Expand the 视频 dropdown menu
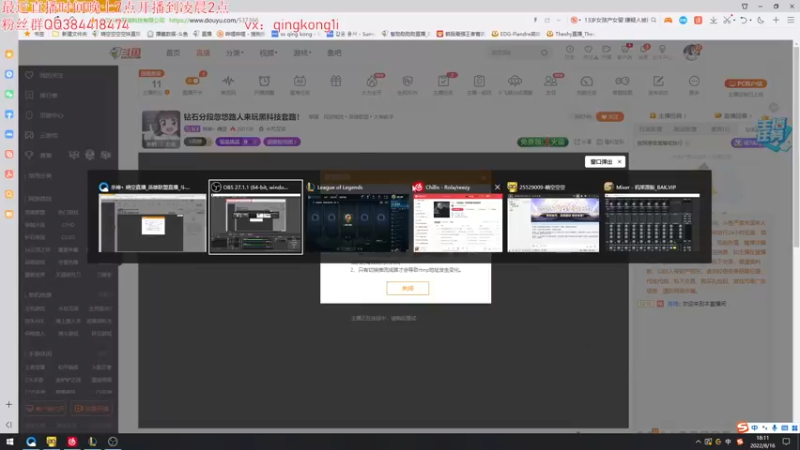 pyautogui.click(x=268, y=53)
